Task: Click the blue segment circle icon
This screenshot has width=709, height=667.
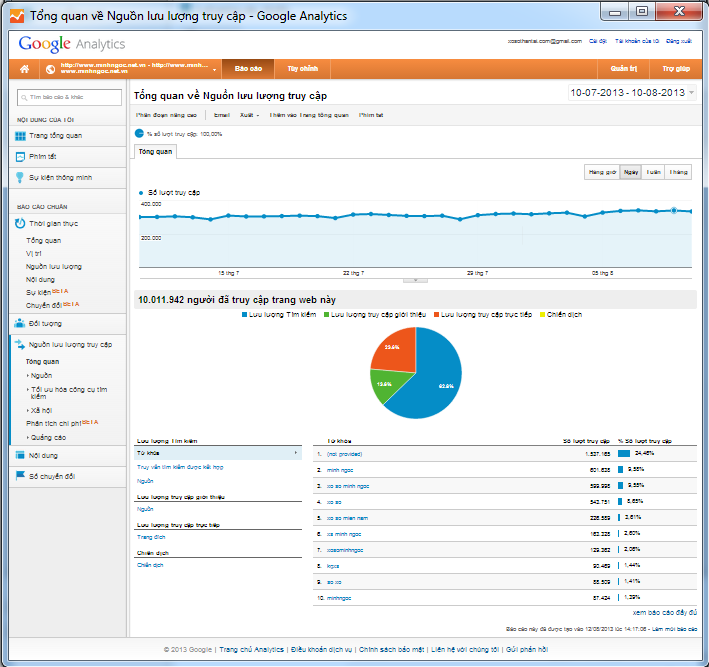Action: click(139, 133)
